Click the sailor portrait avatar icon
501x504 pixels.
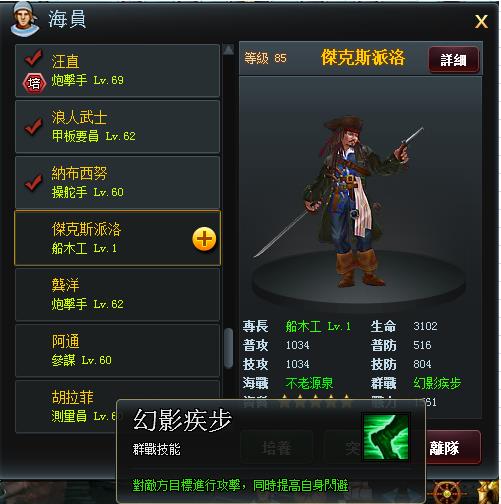pyautogui.click(x=24, y=19)
